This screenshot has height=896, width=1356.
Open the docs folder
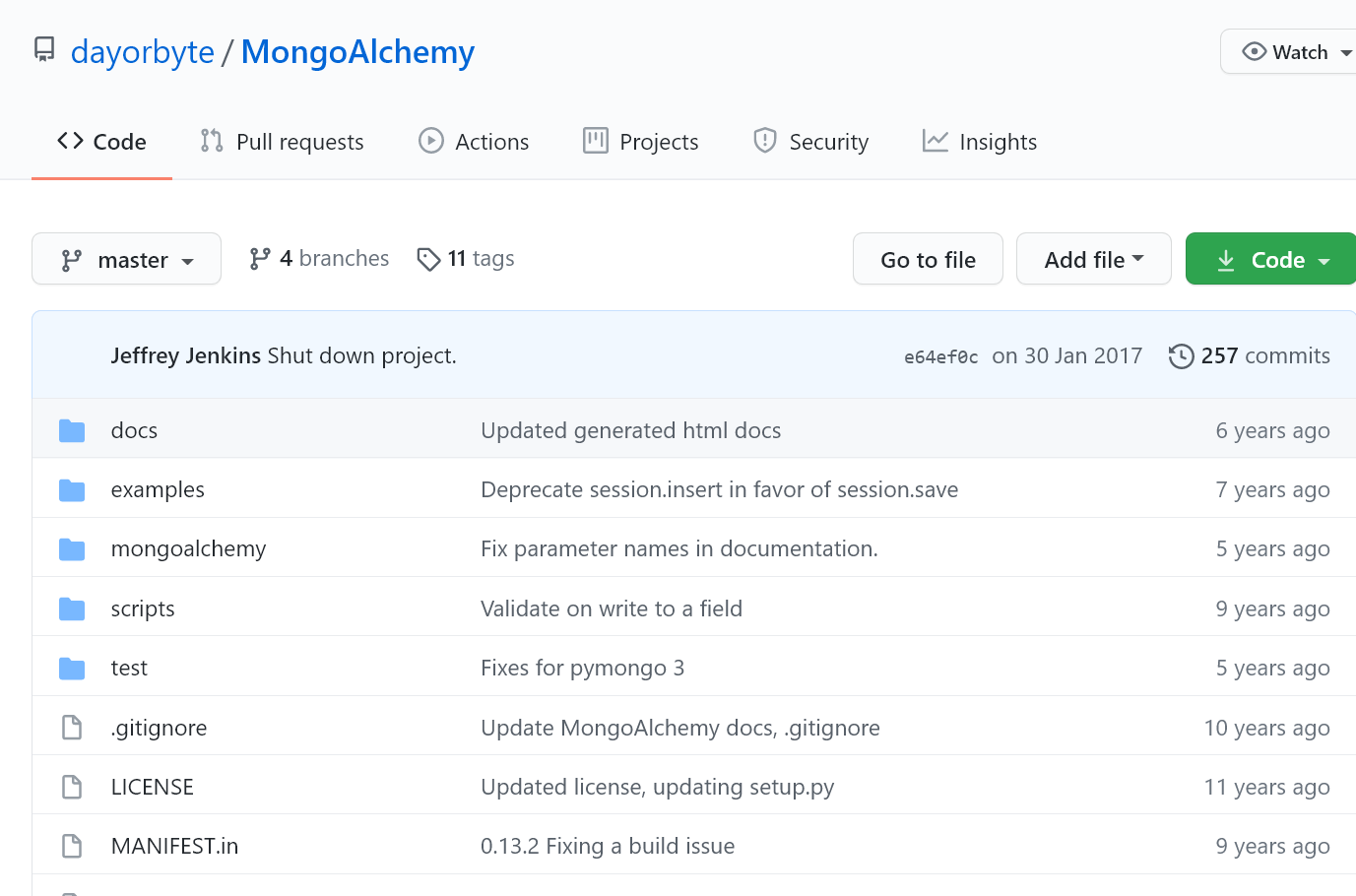134,430
